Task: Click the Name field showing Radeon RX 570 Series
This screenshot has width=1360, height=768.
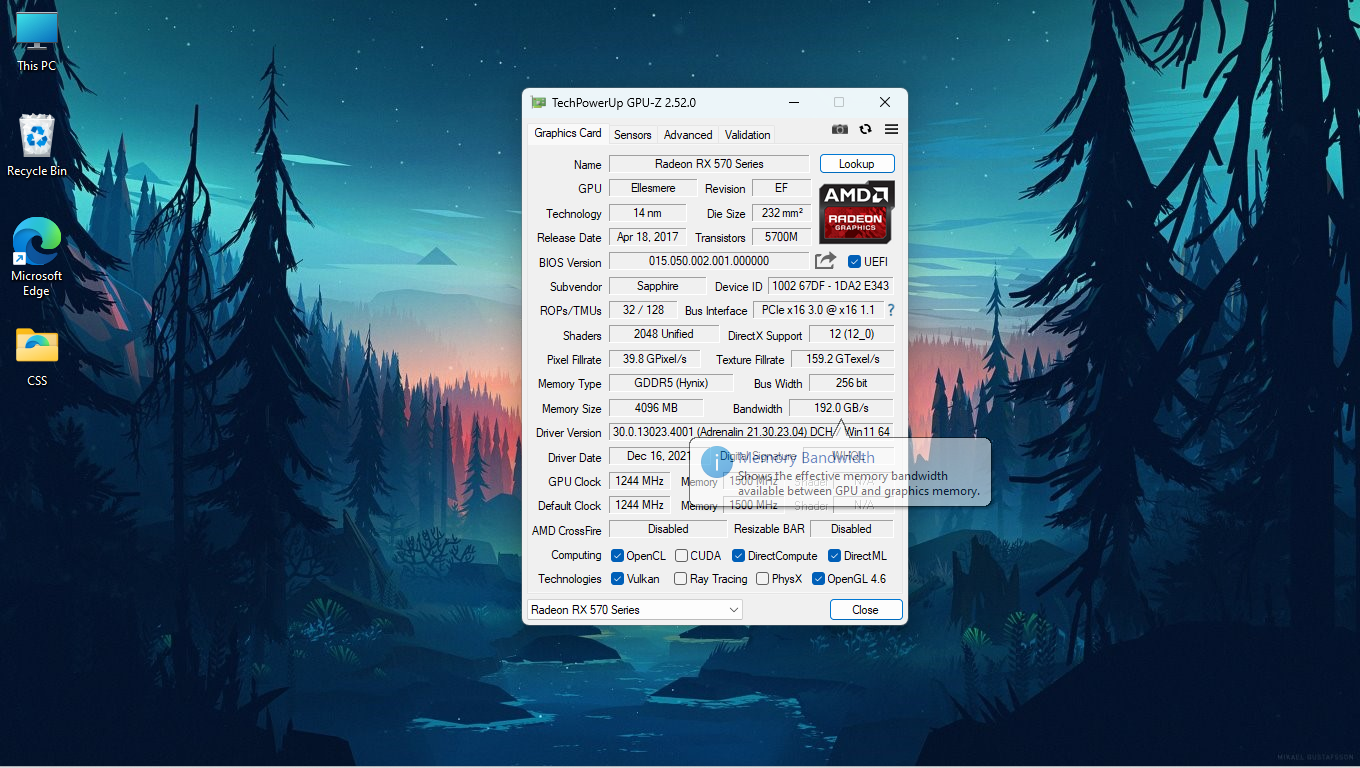Action: [x=709, y=164]
